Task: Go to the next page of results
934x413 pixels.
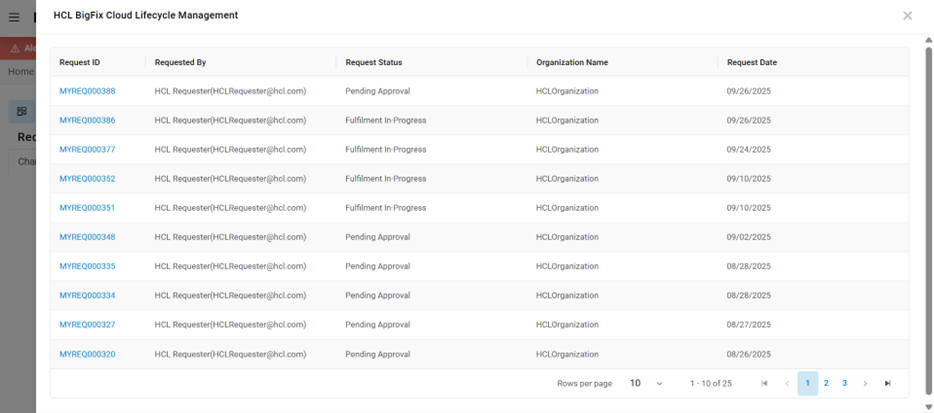Action: pyautogui.click(x=865, y=383)
